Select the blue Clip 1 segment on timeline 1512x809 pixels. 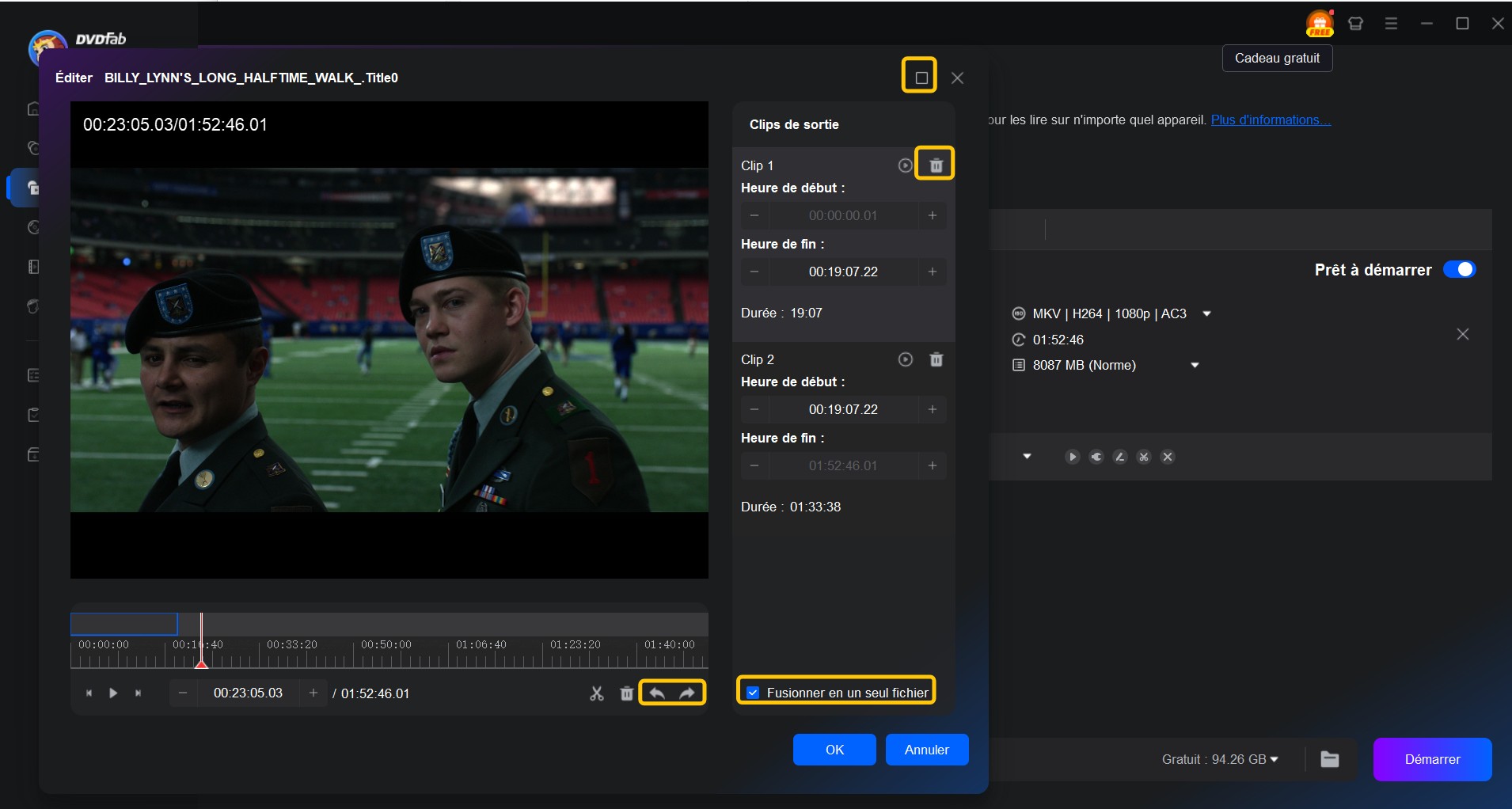click(124, 624)
